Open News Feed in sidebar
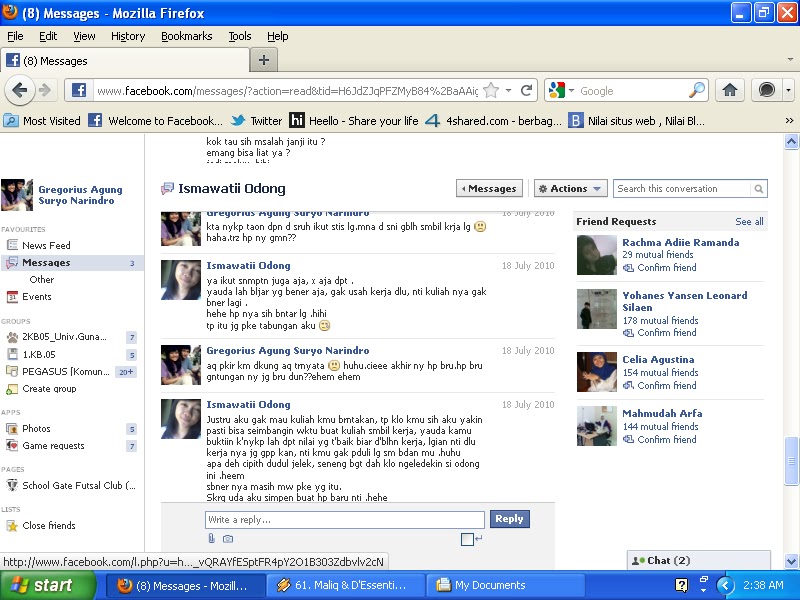 point(46,245)
